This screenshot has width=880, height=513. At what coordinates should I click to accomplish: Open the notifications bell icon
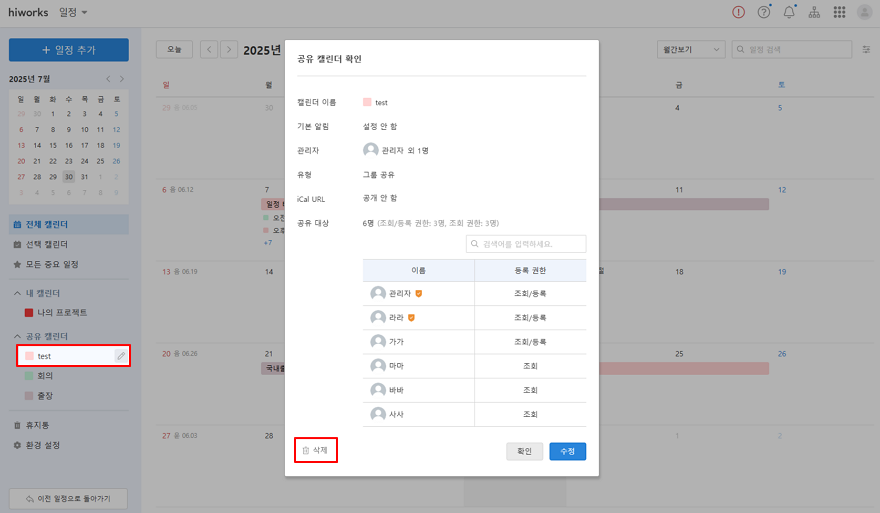pos(789,12)
